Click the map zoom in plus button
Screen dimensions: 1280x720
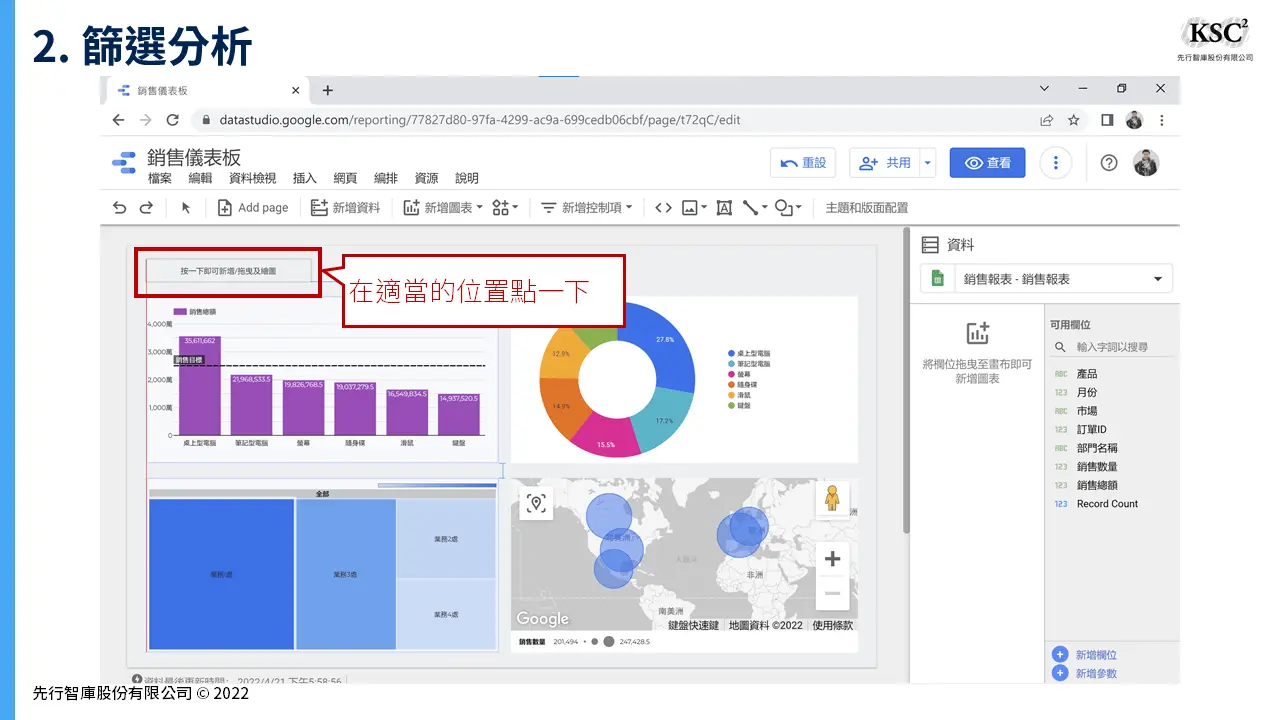pyautogui.click(x=832, y=559)
